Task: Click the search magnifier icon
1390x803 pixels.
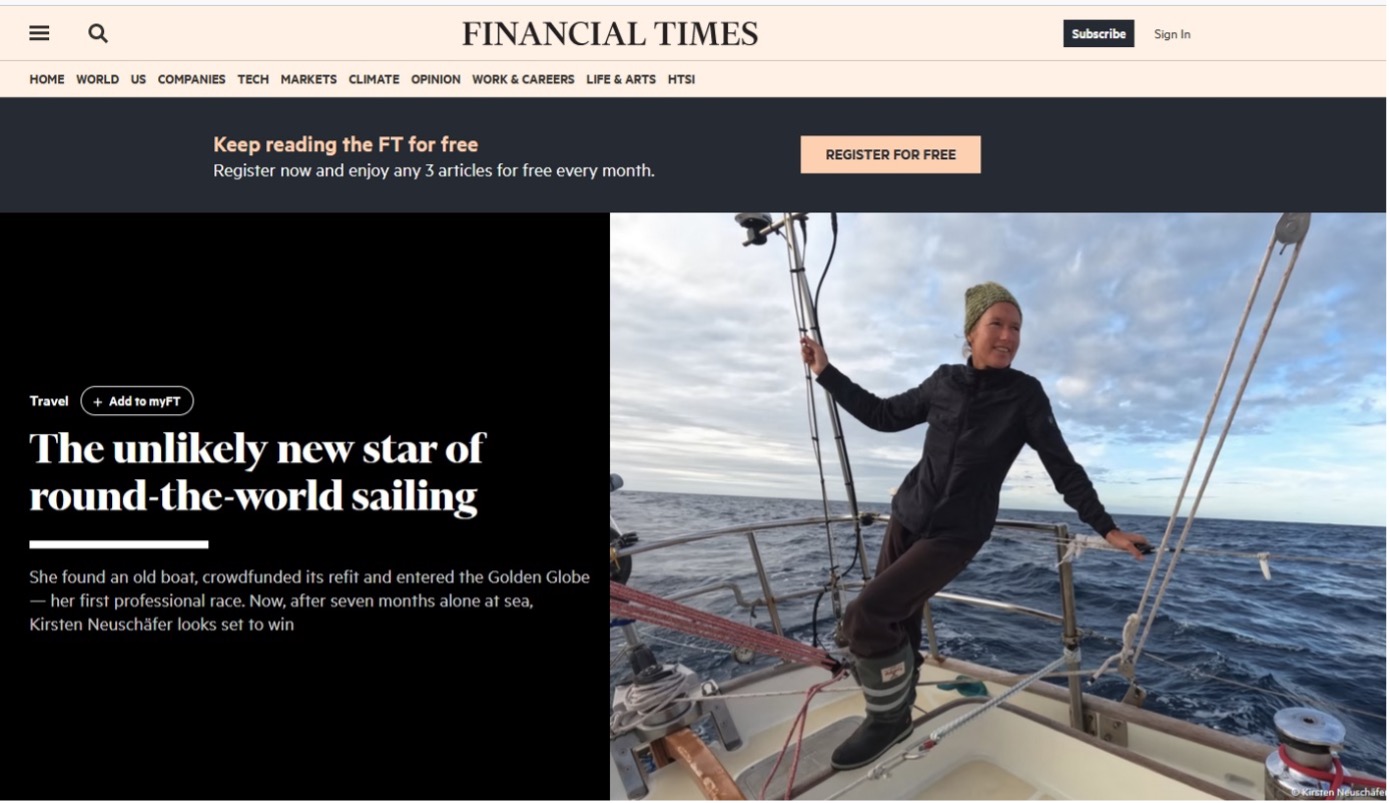Action: 97,33
